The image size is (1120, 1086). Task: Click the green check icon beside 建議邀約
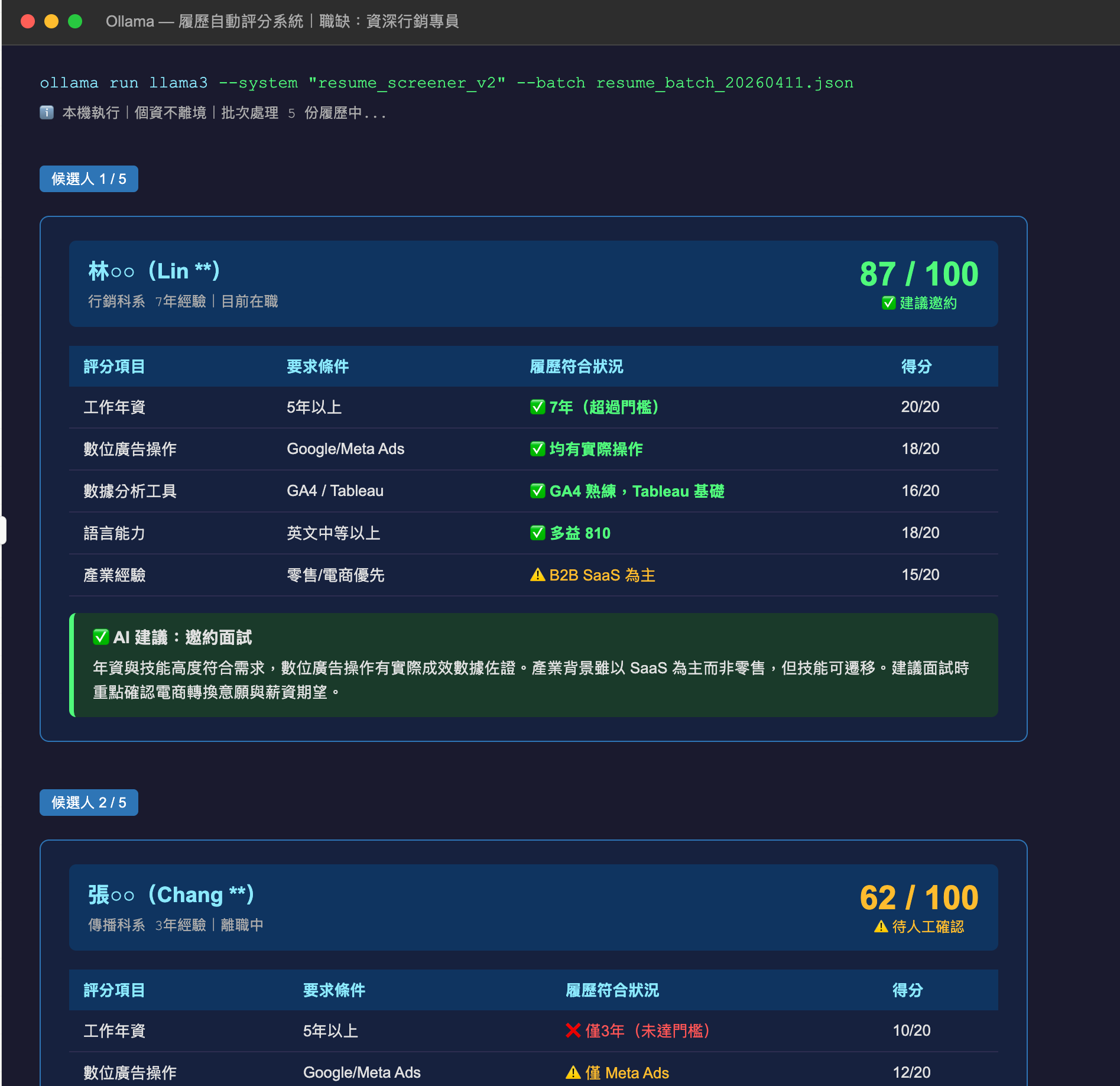click(x=888, y=303)
